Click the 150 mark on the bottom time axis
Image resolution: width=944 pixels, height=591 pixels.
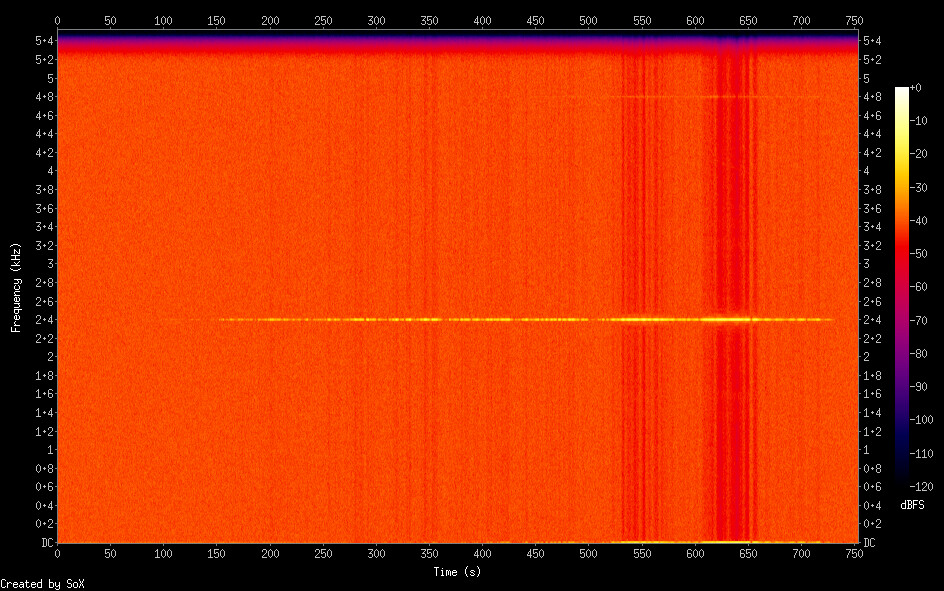(163, 553)
